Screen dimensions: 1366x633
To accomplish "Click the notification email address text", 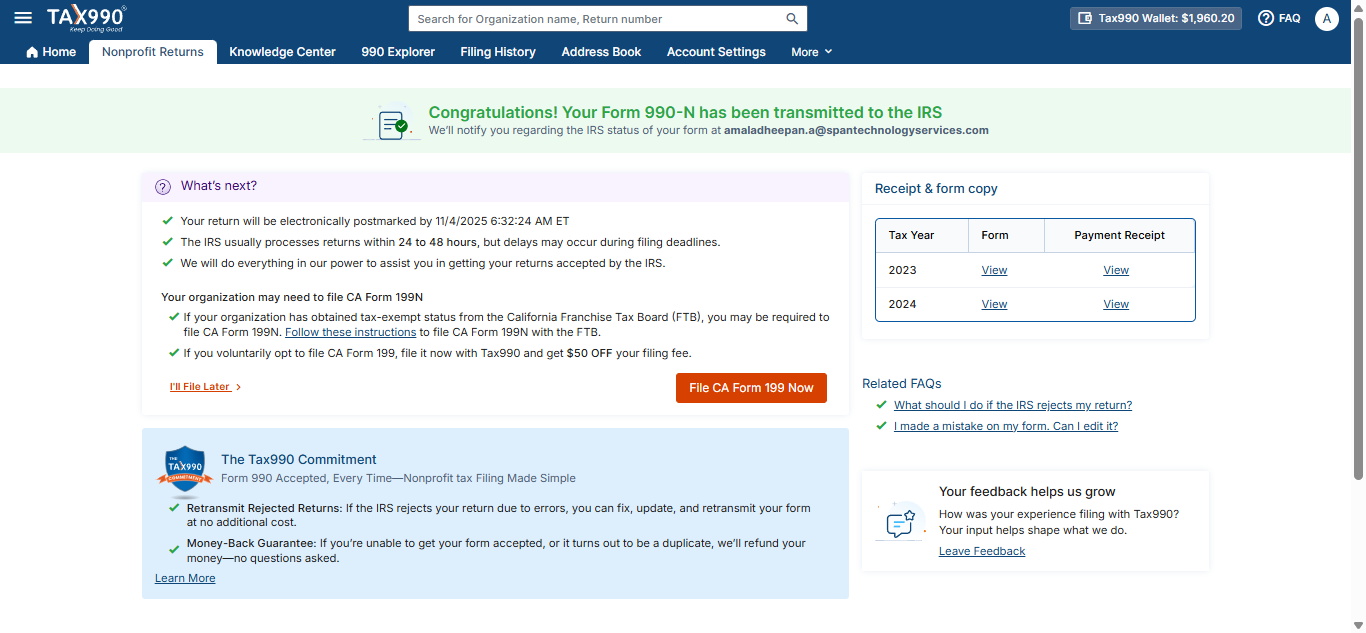I will tap(856, 130).
